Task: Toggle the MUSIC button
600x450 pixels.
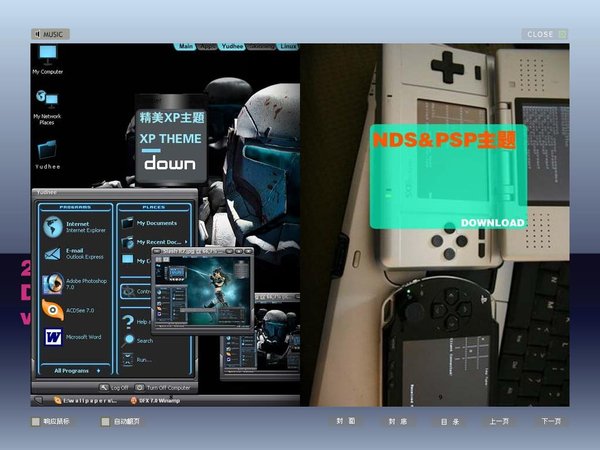Action: pos(50,34)
